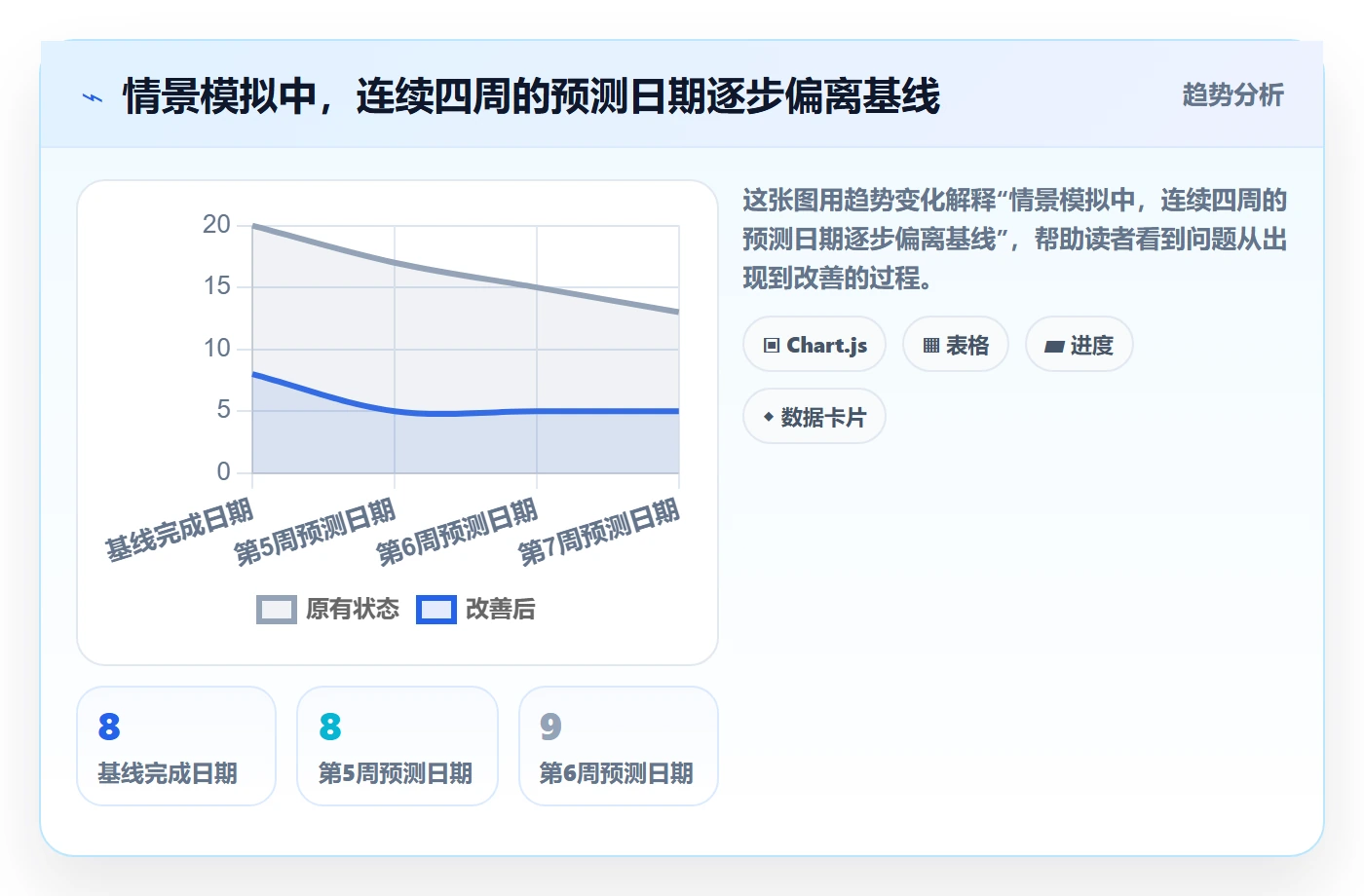
Task: Toggle the 改善后 legend series
Action: (x=475, y=609)
